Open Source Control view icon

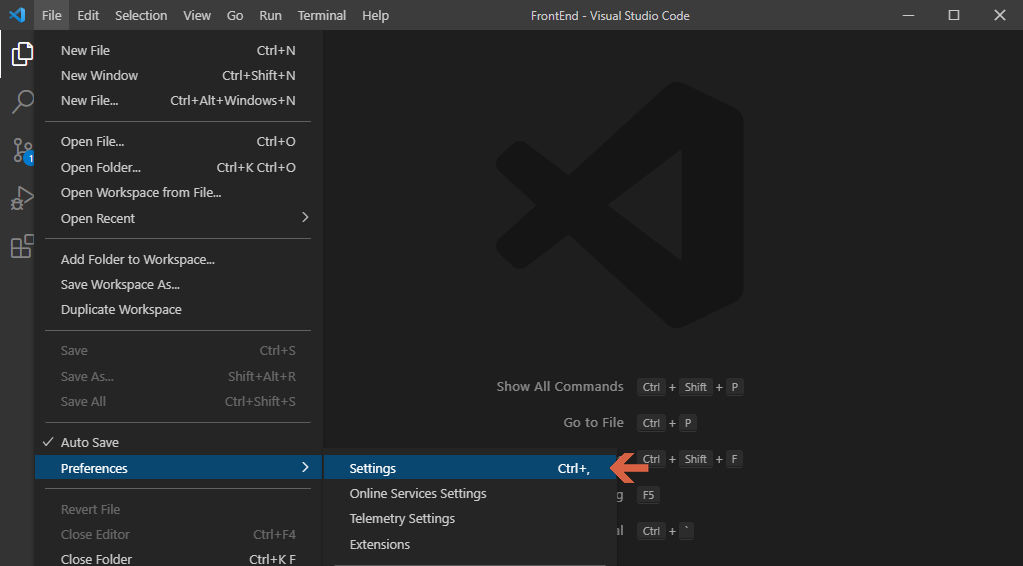22,151
